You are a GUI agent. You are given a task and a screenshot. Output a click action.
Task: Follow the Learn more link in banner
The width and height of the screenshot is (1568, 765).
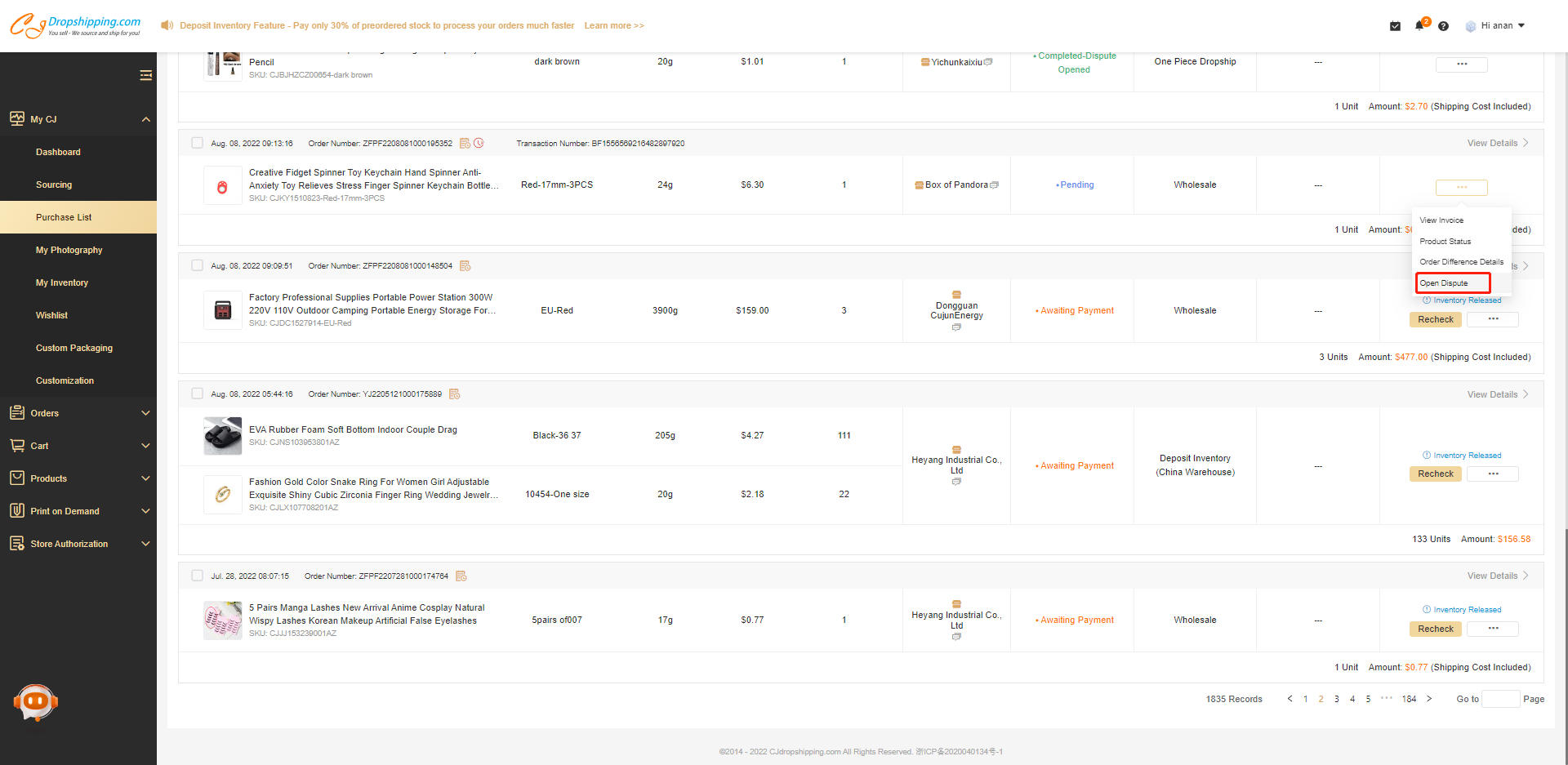[x=614, y=25]
